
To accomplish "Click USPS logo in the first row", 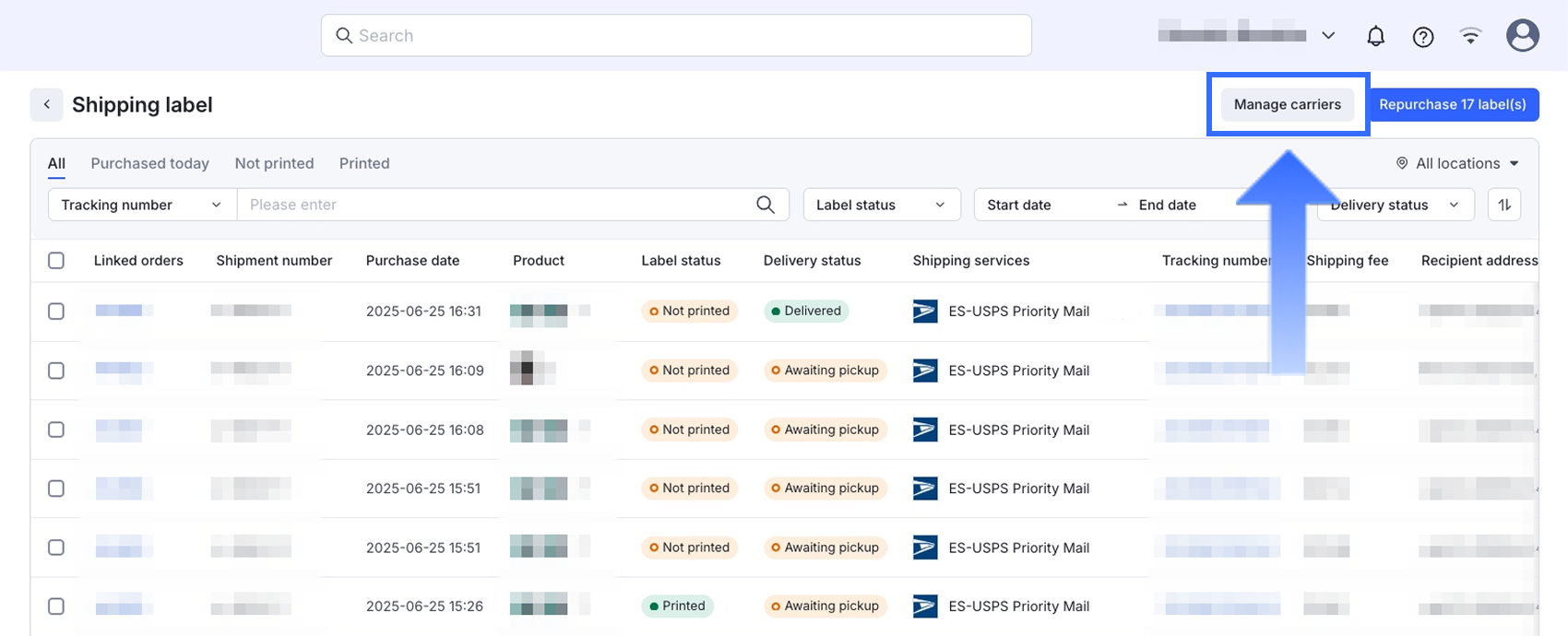I will (924, 312).
